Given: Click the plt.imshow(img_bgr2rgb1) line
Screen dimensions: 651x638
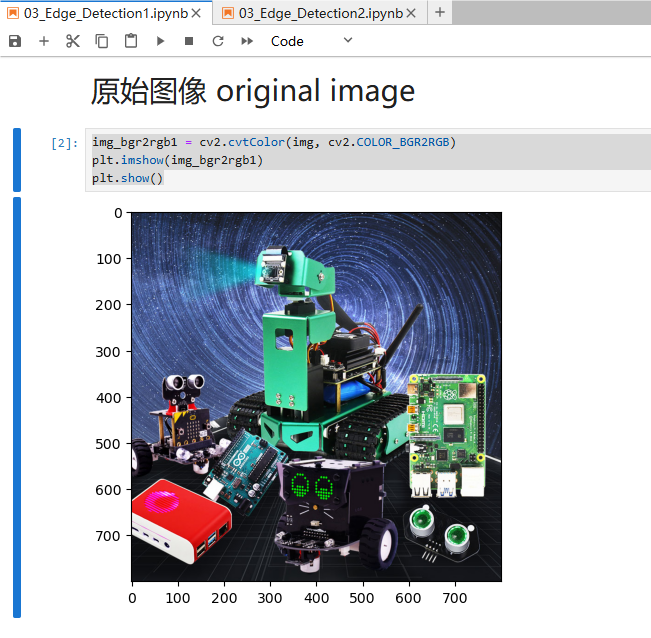Looking at the screenshot, I should tap(178, 160).
